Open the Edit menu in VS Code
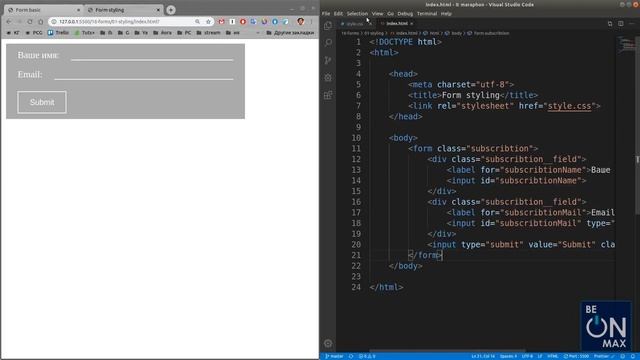 pyautogui.click(x=338, y=13)
